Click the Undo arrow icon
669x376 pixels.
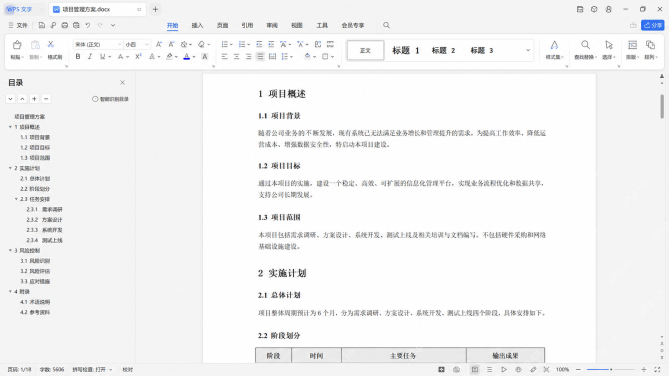pyautogui.click(x=87, y=26)
